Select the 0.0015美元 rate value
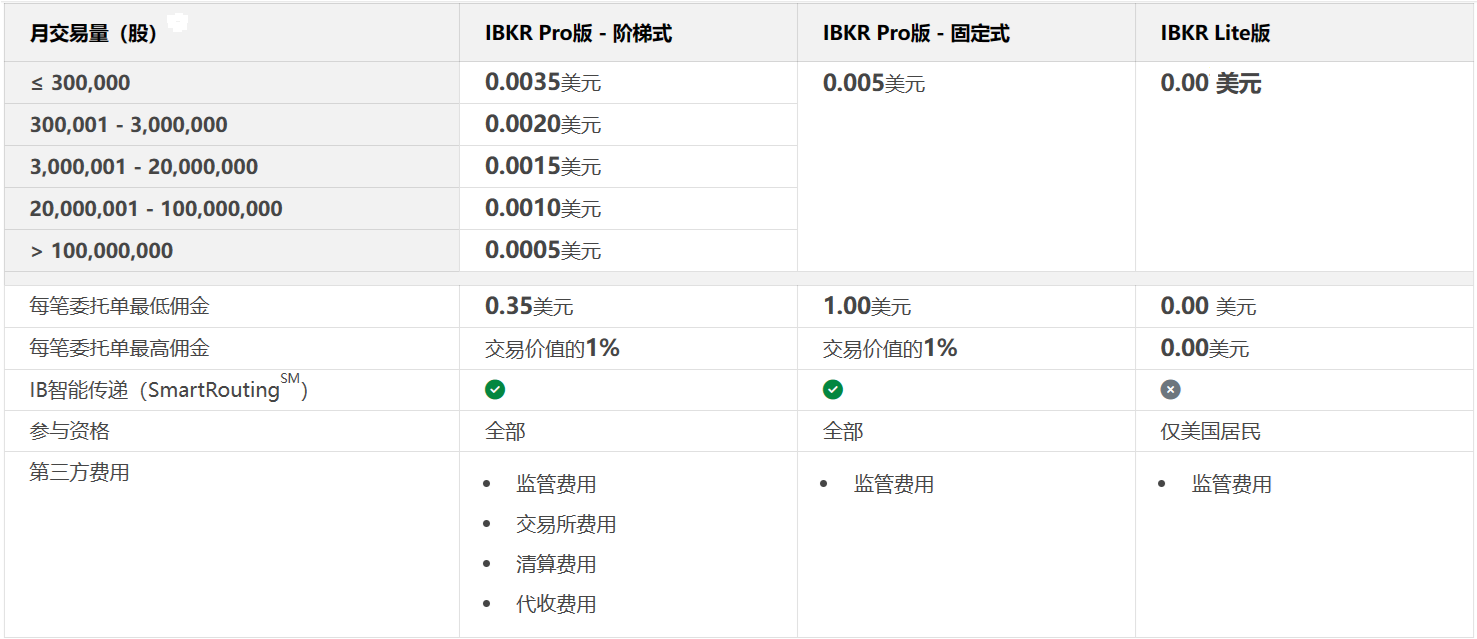Viewport: 1477px width, 639px height. pyautogui.click(x=543, y=167)
